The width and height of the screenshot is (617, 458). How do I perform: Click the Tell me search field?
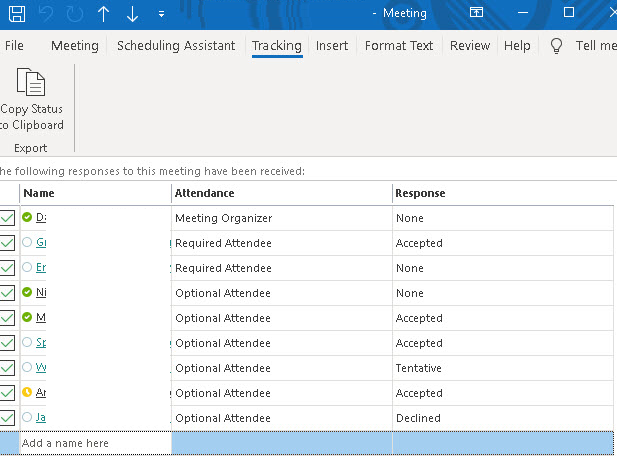(x=596, y=46)
